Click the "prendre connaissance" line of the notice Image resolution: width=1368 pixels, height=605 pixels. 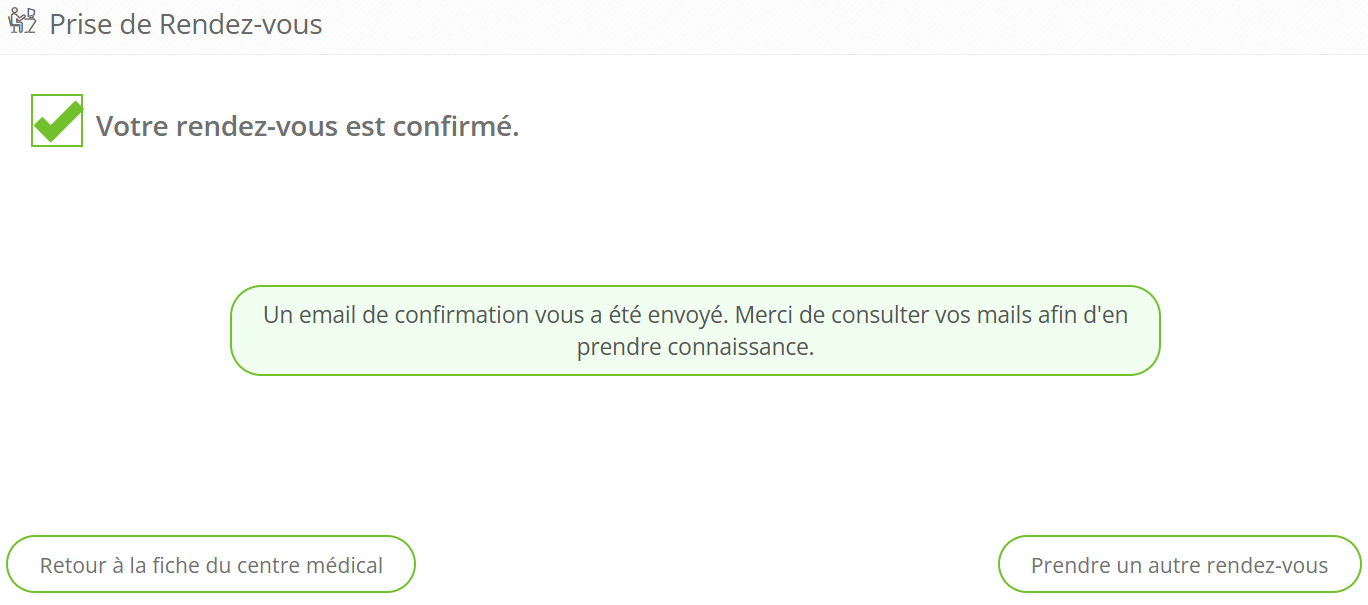click(695, 347)
